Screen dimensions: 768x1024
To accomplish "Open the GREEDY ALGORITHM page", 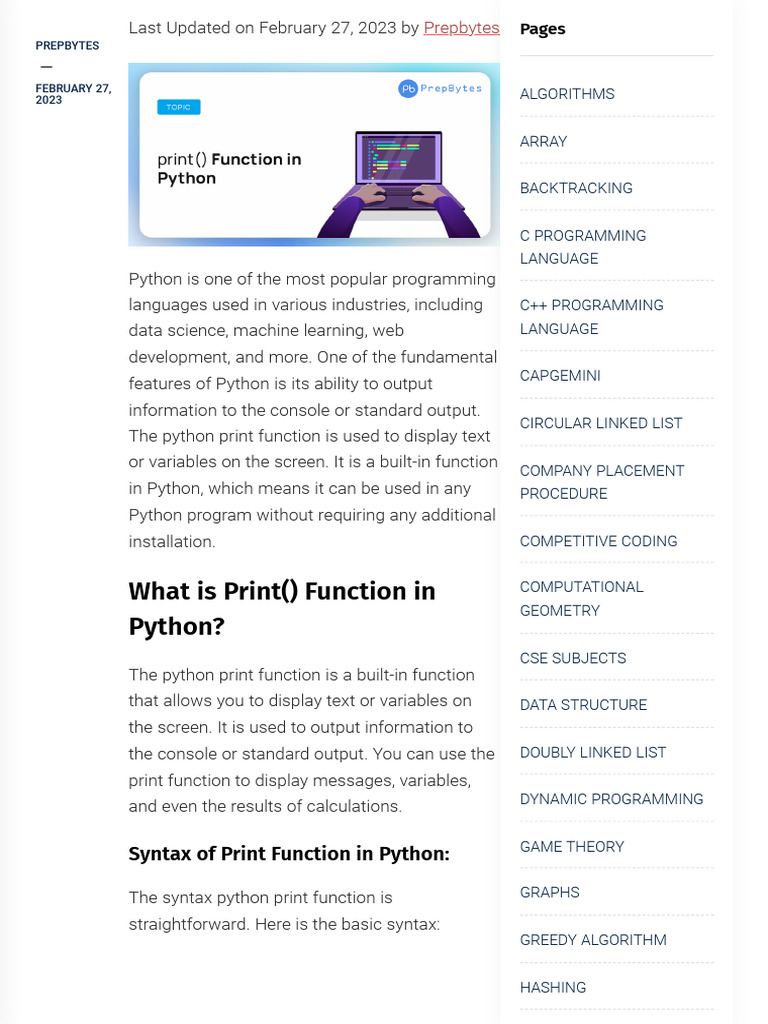I will (x=593, y=940).
